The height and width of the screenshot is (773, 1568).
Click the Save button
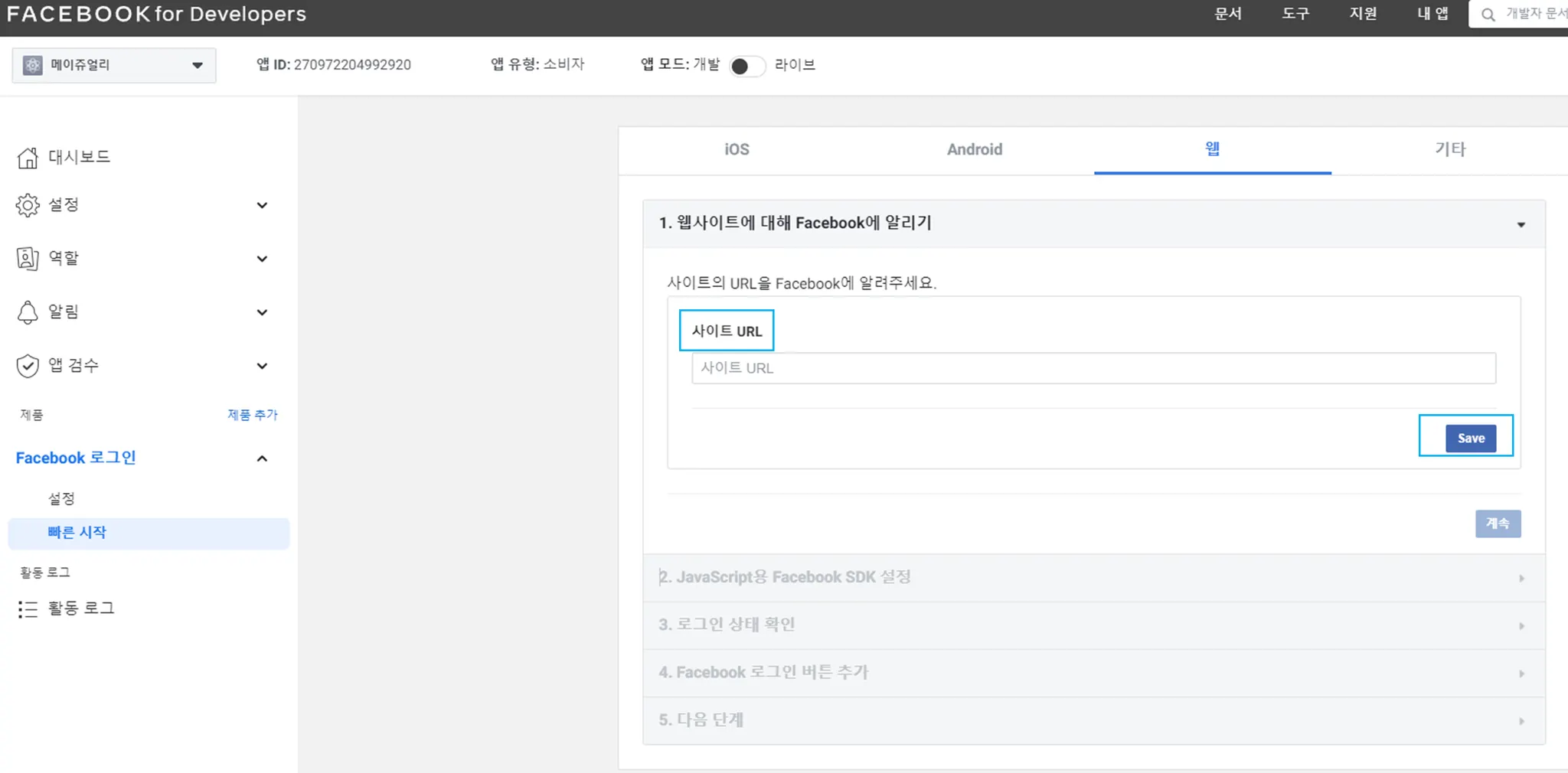coord(1471,439)
